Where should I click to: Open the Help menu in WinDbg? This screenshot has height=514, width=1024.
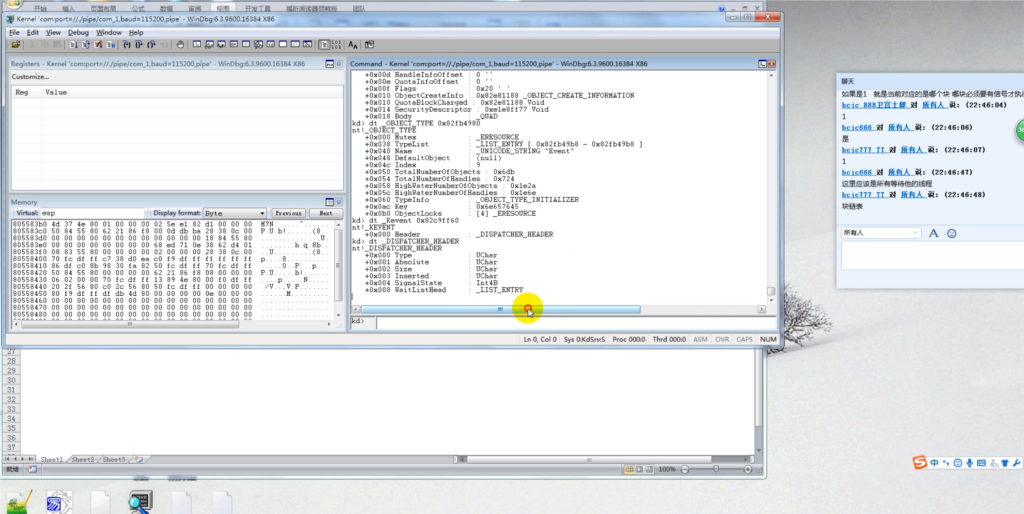[x=136, y=32]
